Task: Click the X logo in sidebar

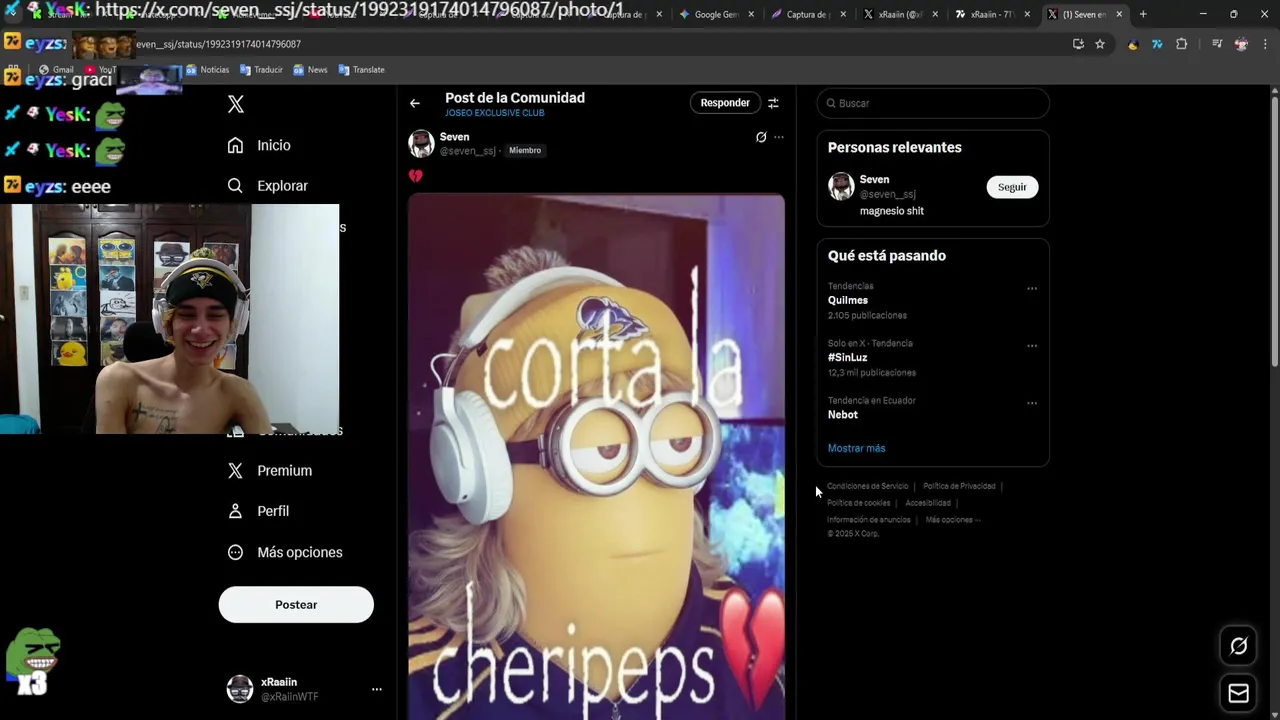Action: tap(236, 104)
